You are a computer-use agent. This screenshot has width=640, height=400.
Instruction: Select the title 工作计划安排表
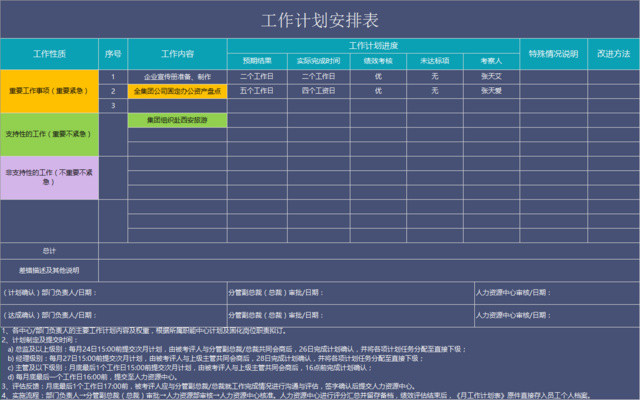pos(320,20)
